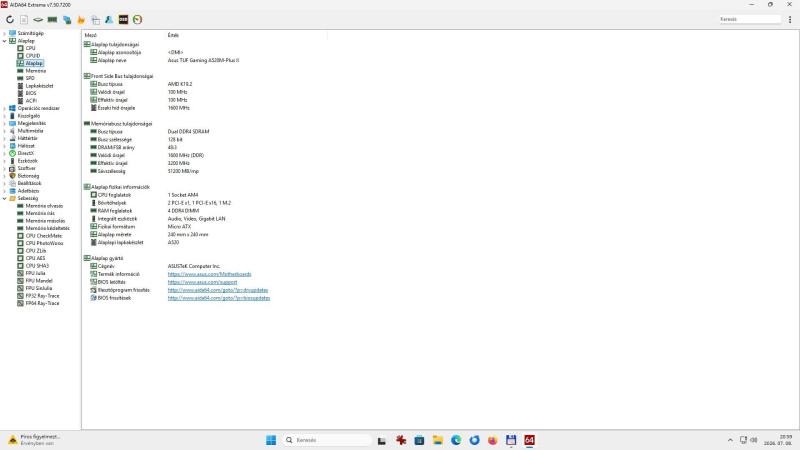800x450 pixels.
Task: Open the Termék információ asus.com Motherboards link
Action: click(x=209, y=274)
